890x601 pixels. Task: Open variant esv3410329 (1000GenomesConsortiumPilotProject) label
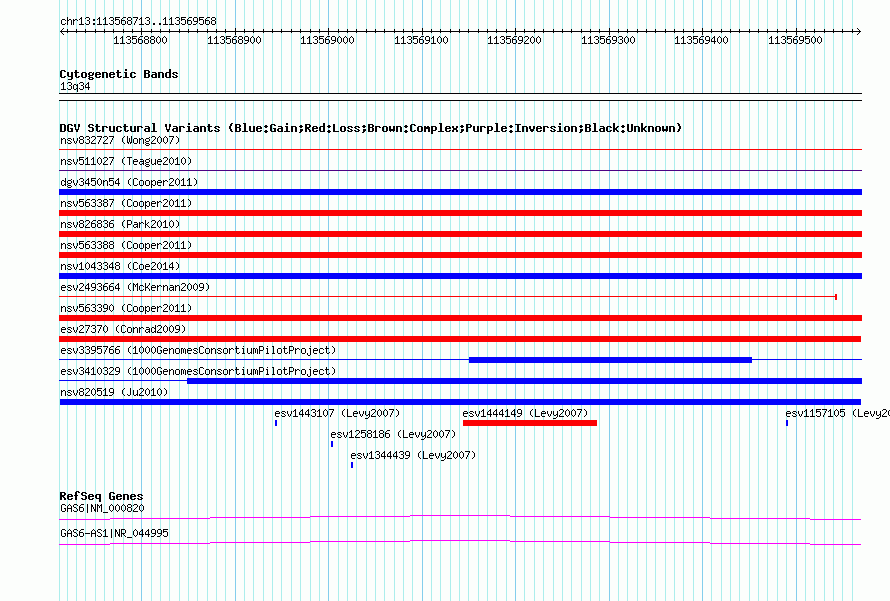[198, 371]
